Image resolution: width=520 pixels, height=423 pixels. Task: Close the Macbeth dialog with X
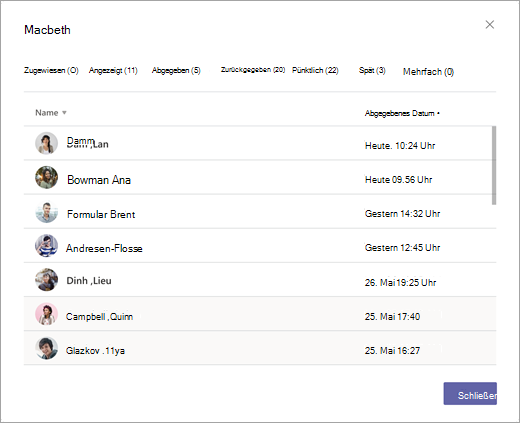coord(490,25)
